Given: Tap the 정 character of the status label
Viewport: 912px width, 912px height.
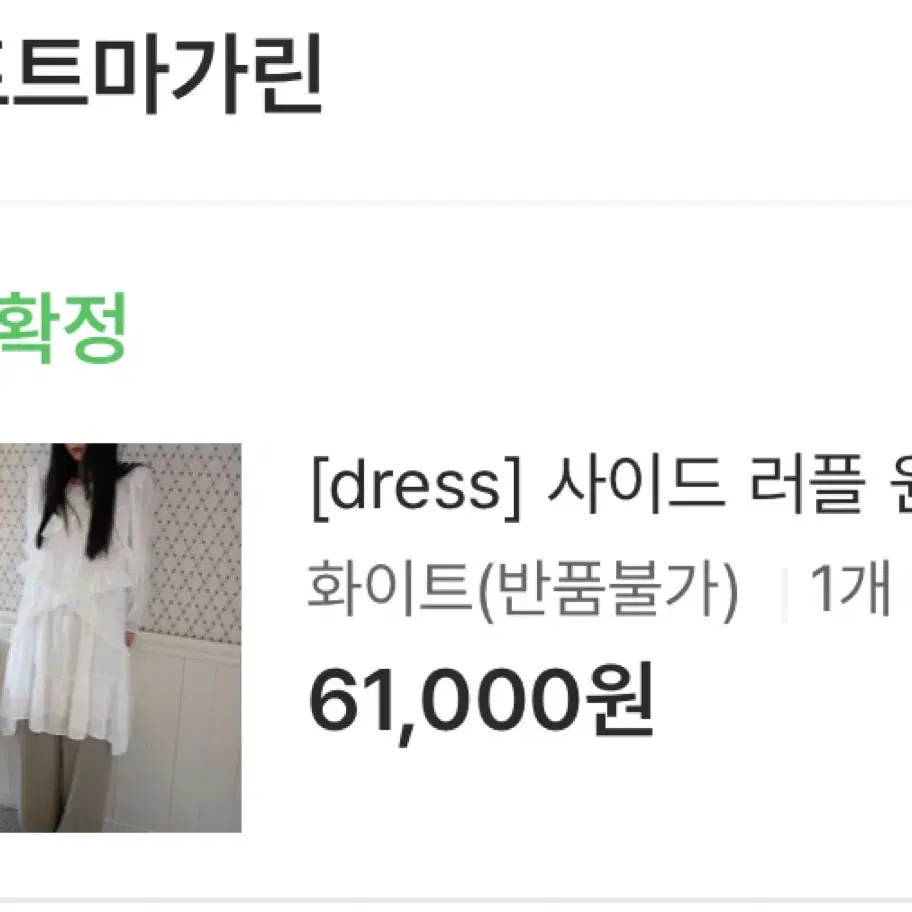Looking at the screenshot, I should coord(95,327).
